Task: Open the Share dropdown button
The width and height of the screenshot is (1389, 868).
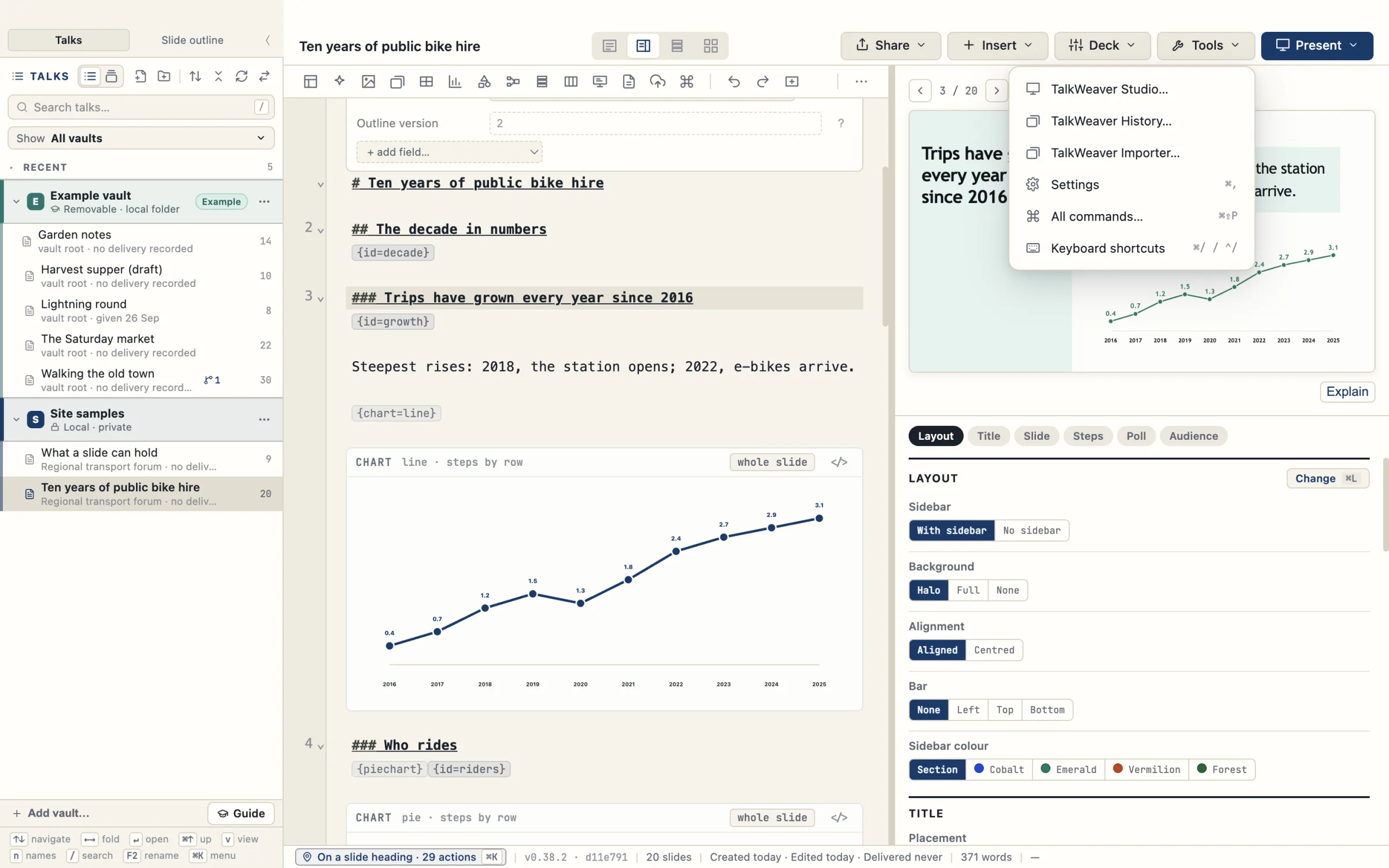Action: (891, 46)
